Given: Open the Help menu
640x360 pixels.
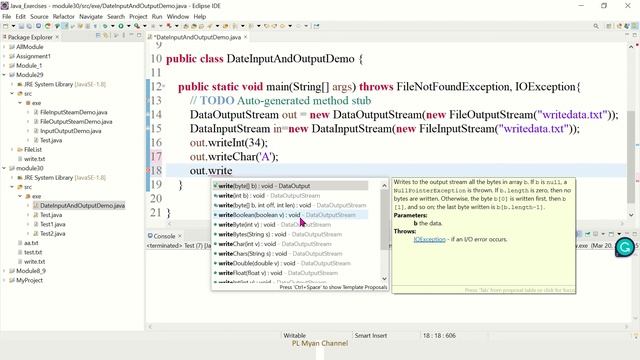Looking at the screenshot, I should point(200,16).
